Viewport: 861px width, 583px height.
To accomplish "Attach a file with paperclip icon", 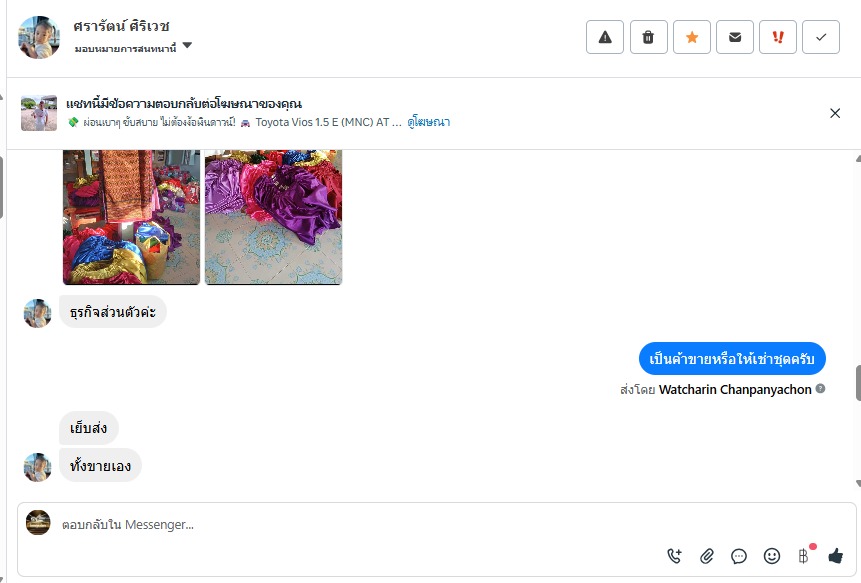I will (707, 556).
